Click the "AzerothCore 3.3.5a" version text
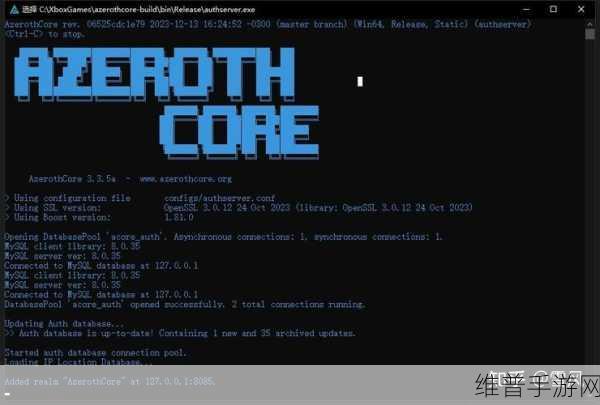The width and height of the screenshot is (600, 405). [x=72, y=179]
